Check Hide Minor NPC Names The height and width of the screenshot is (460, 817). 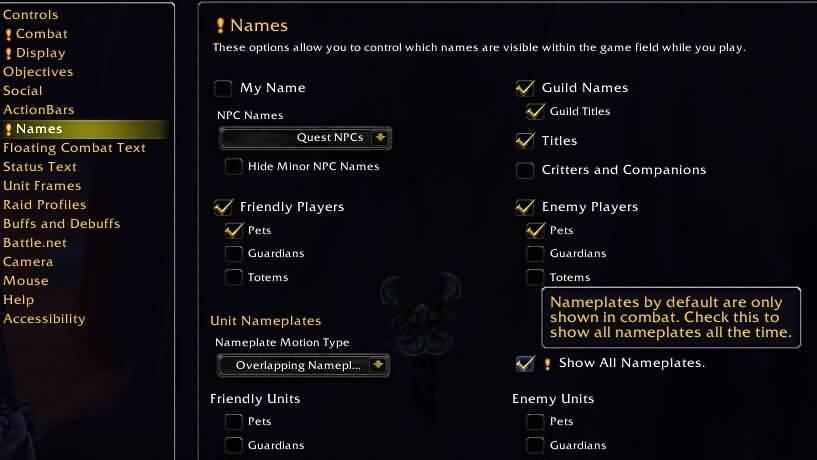[x=233, y=167]
